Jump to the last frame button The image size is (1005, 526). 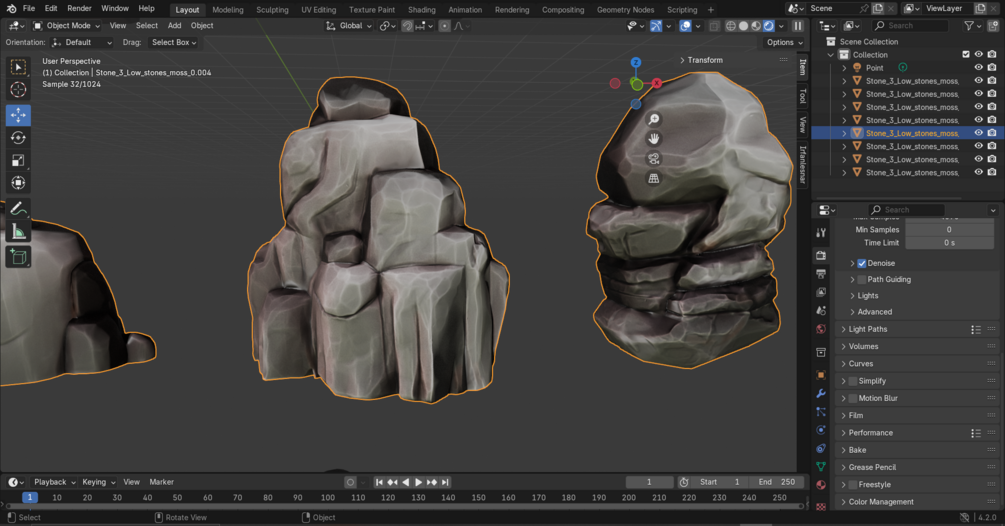(445, 482)
